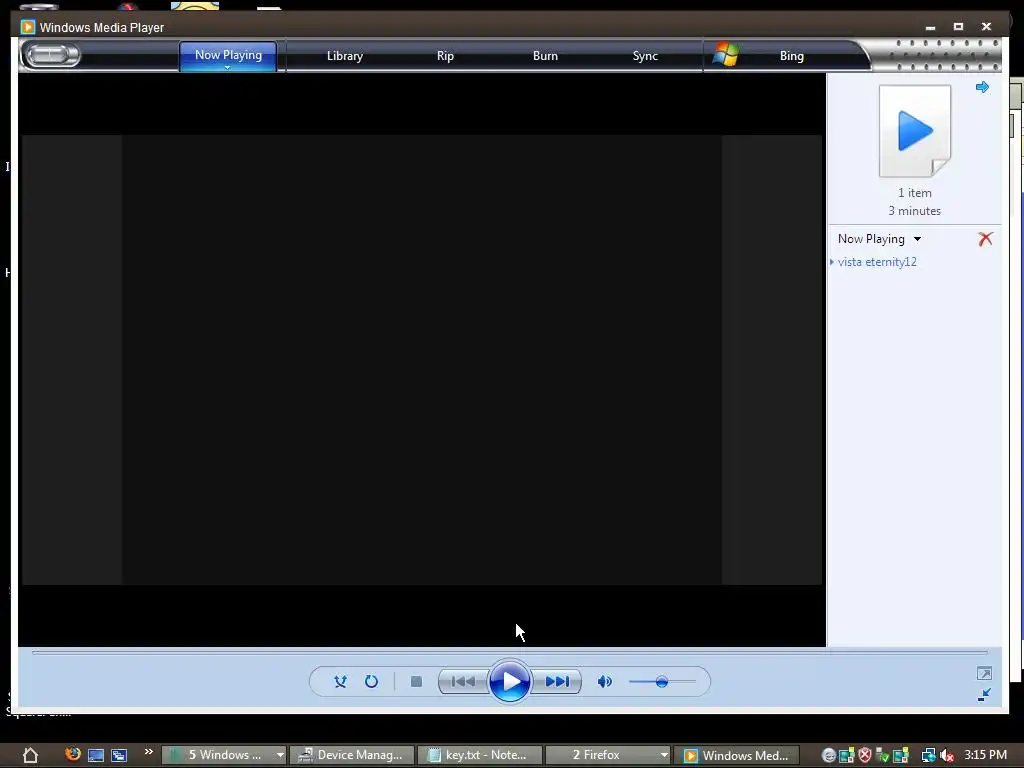Viewport: 1024px width, 768px height.
Task: Select the Now Playing tab
Action: pos(228,55)
